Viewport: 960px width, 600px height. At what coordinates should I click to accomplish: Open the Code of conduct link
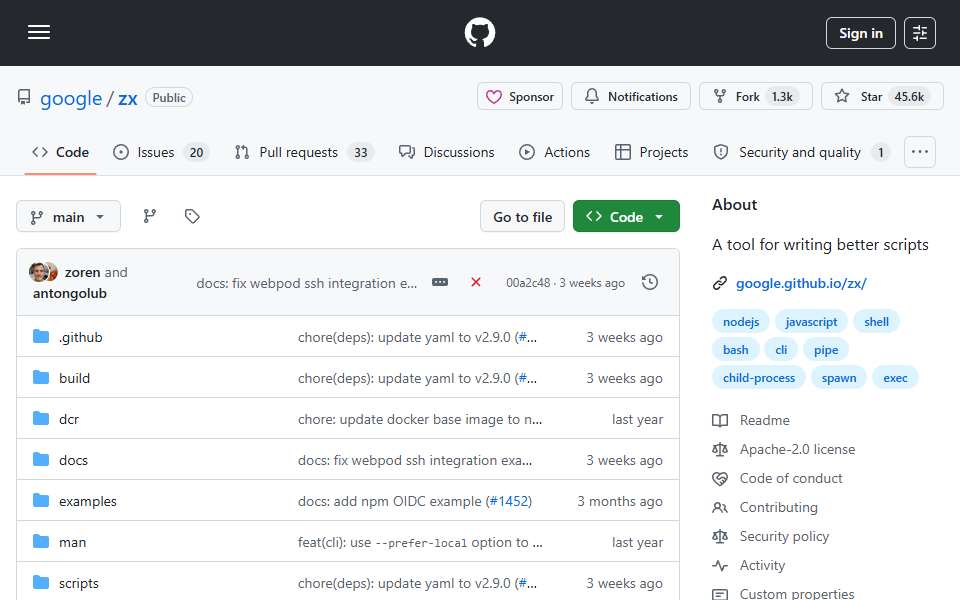coord(790,479)
